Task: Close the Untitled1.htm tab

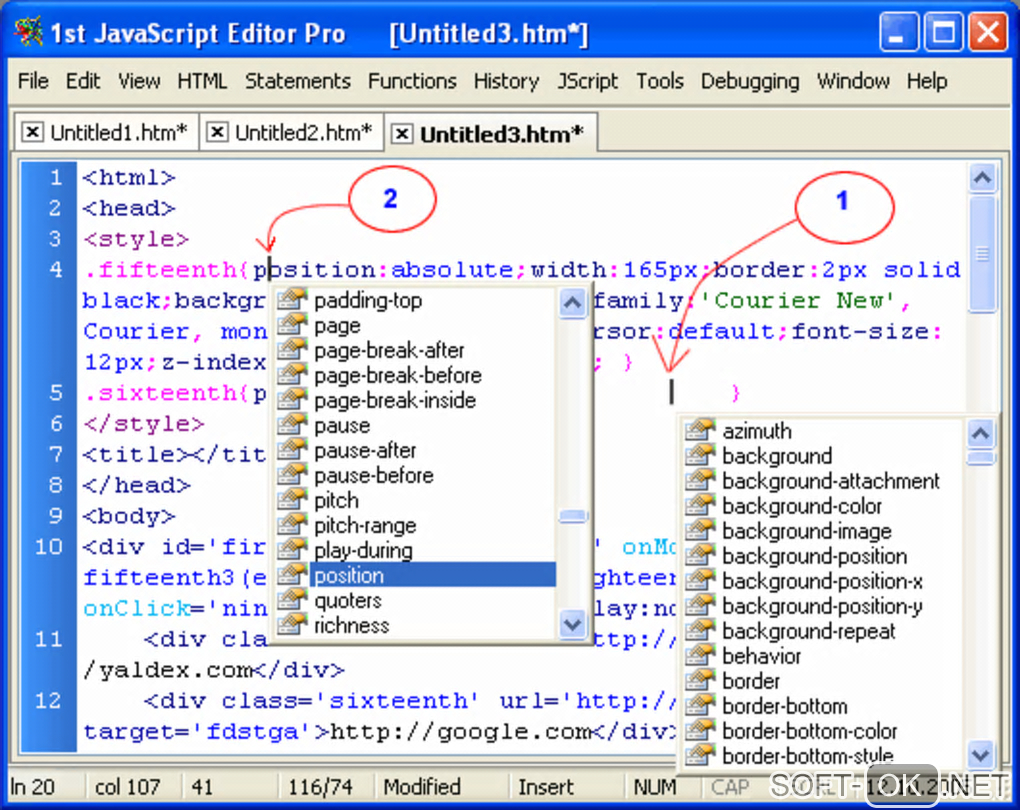Action: coord(32,133)
